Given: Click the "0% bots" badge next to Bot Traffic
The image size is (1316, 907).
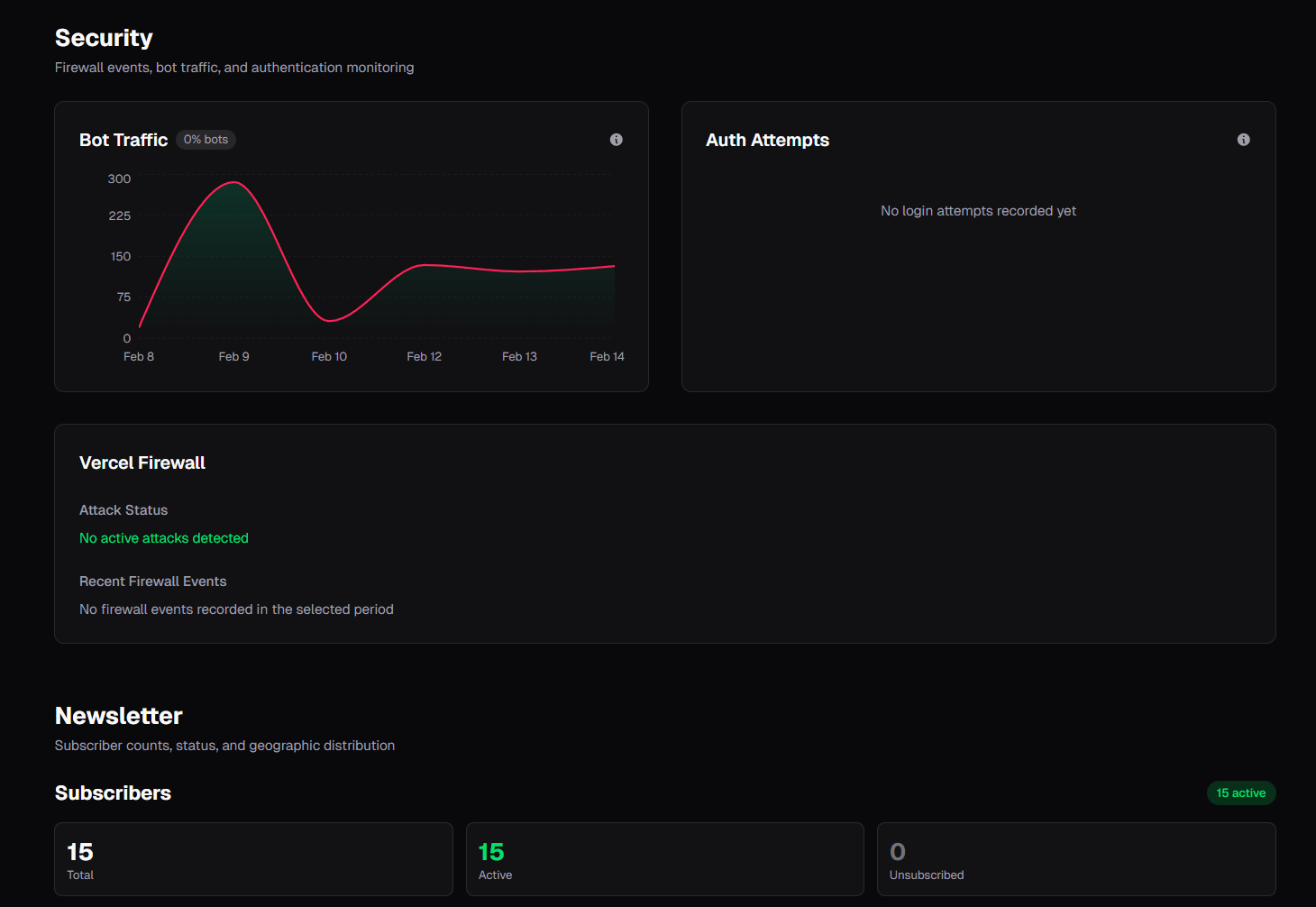Looking at the screenshot, I should 206,139.
